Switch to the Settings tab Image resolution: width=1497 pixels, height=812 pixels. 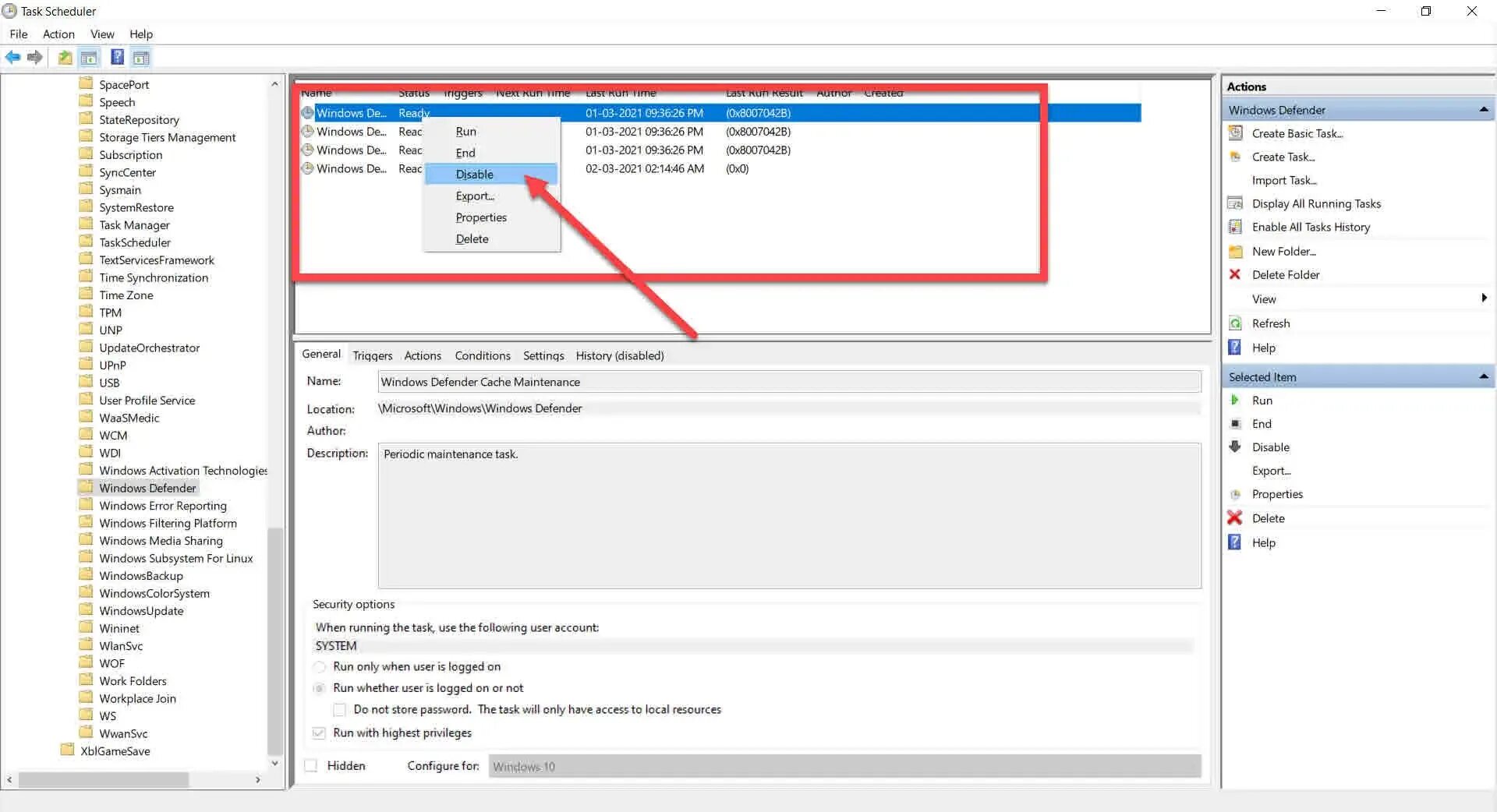543,355
